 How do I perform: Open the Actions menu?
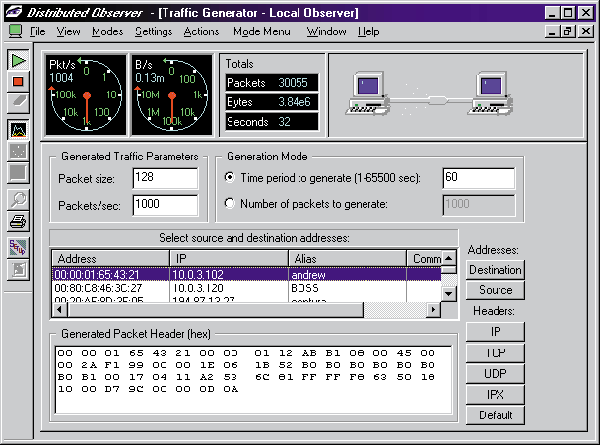click(201, 31)
